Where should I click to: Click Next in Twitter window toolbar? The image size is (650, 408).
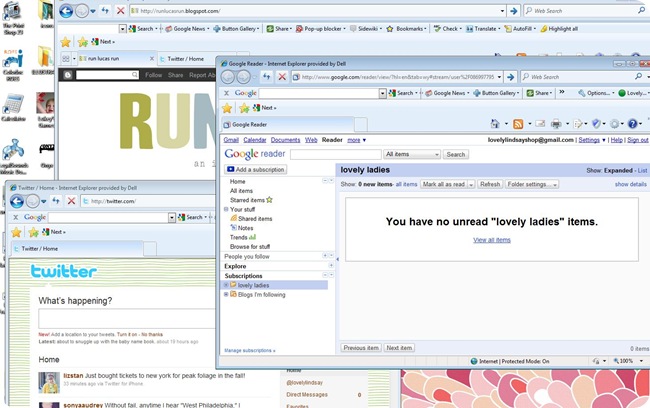coord(54,232)
